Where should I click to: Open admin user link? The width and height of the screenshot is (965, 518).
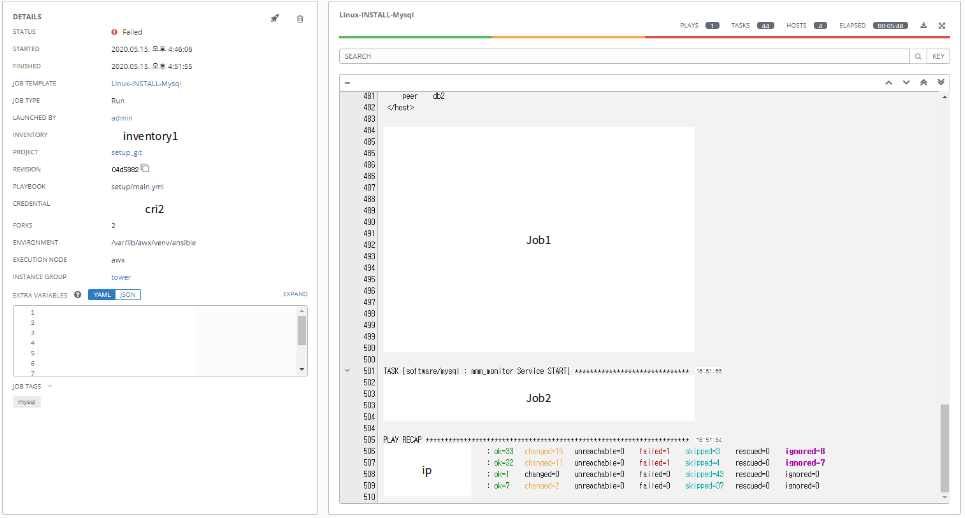(122, 118)
